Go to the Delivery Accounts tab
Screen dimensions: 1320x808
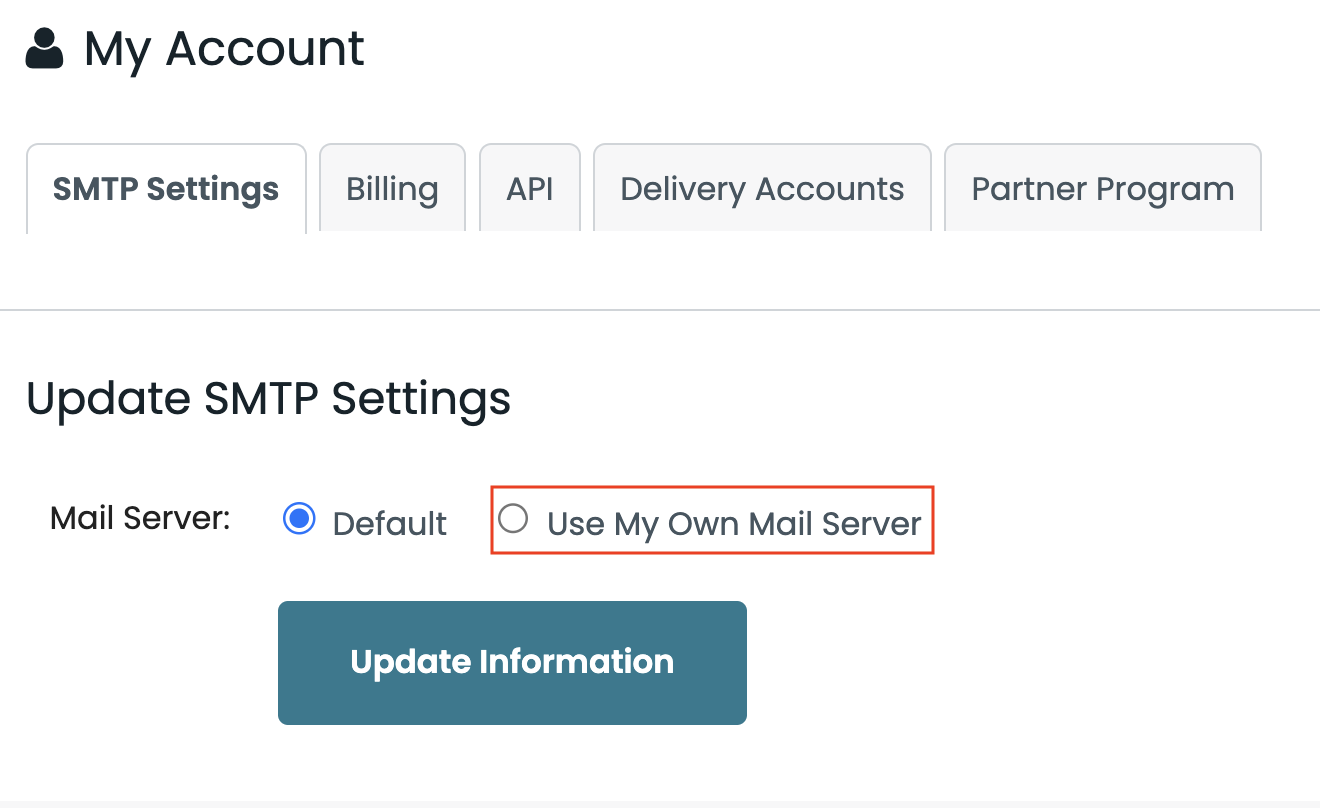[762, 188]
